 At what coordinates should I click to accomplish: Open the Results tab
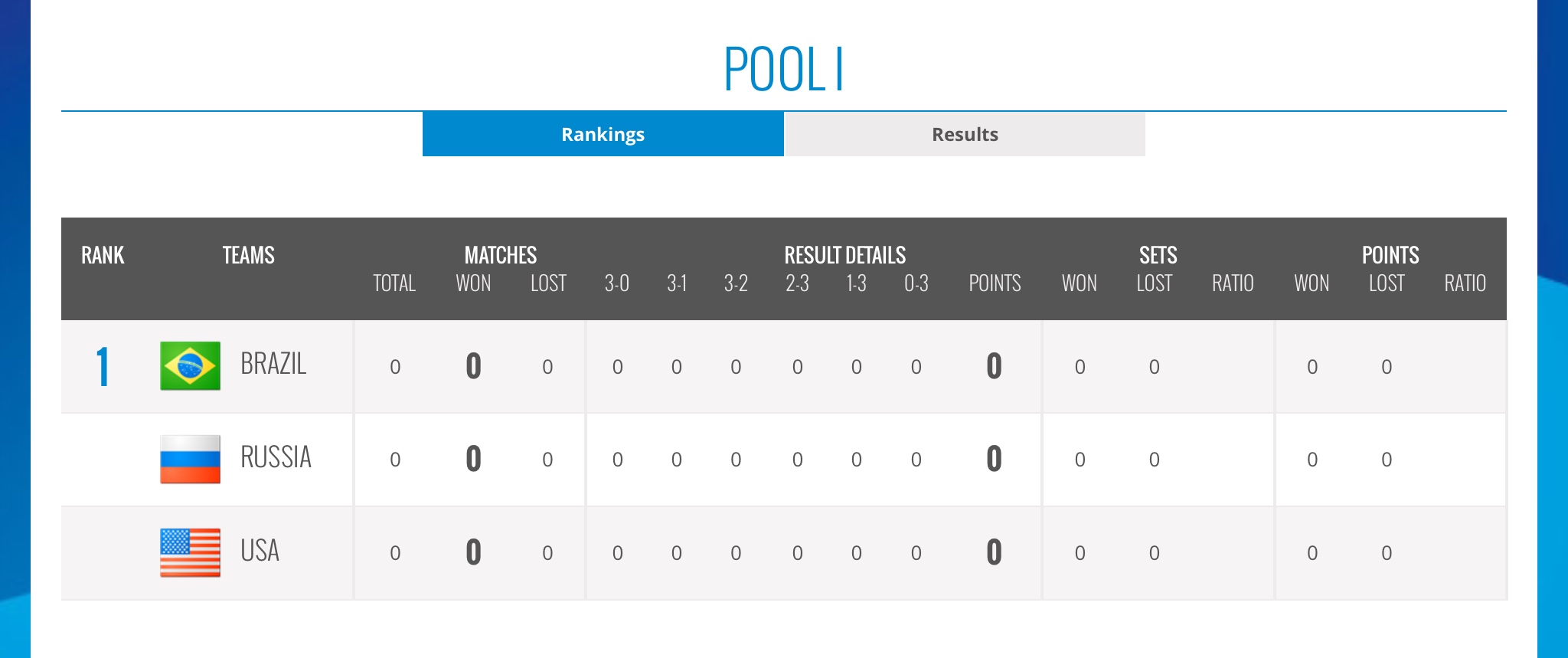(965, 134)
